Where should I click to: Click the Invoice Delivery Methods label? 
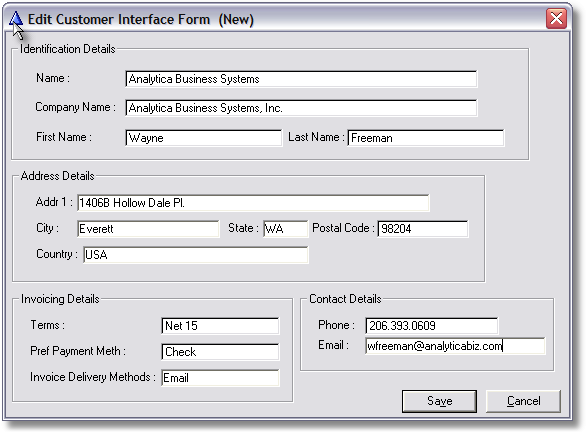92,377
